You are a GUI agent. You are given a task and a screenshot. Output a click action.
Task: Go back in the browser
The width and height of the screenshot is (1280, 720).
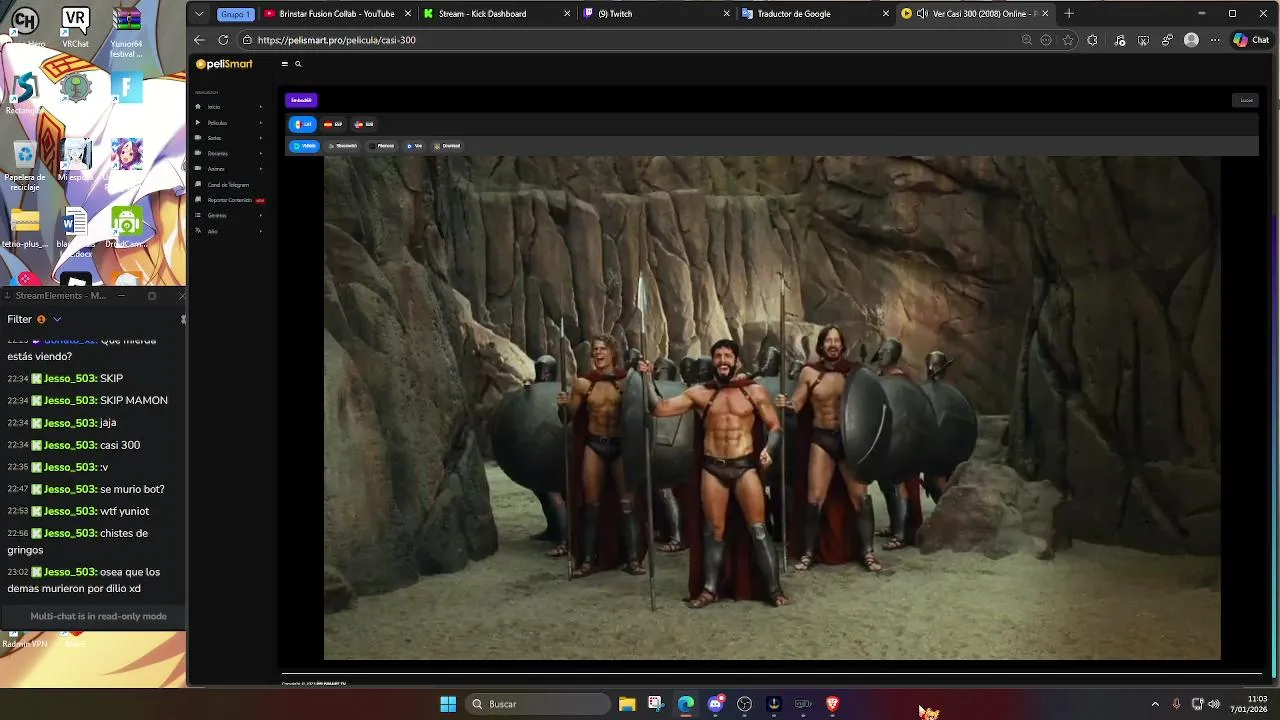pyautogui.click(x=199, y=40)
